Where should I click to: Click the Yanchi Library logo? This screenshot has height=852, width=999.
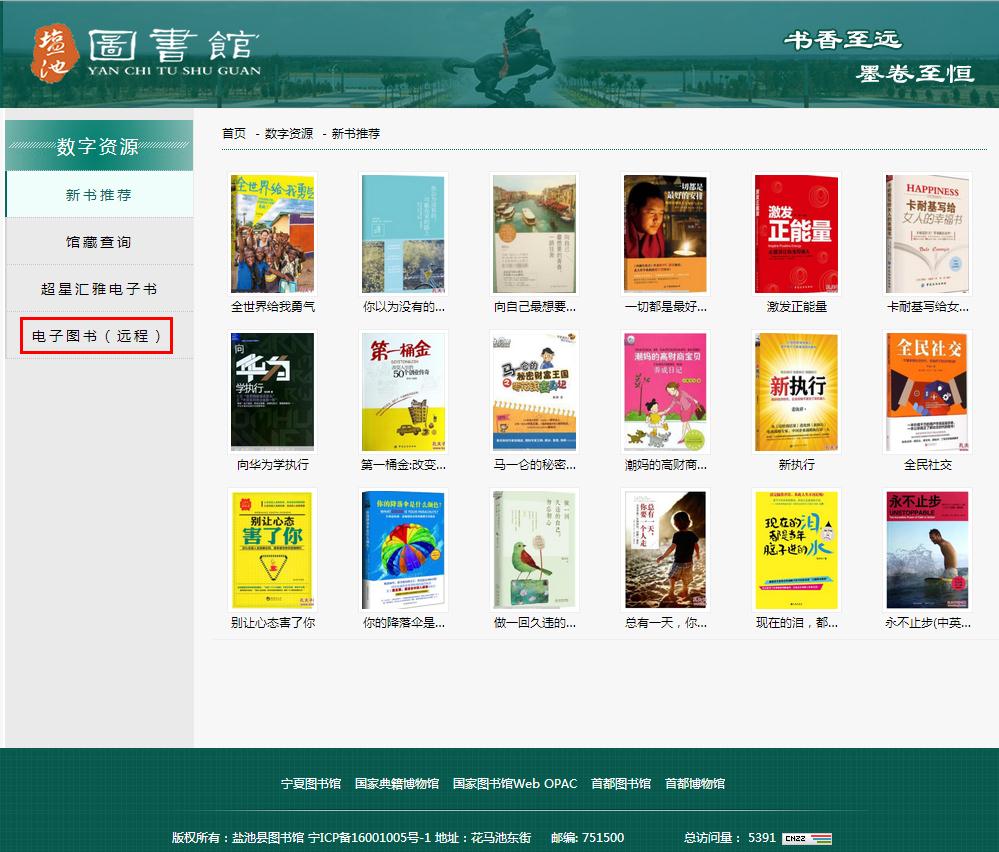pos(147,52)
